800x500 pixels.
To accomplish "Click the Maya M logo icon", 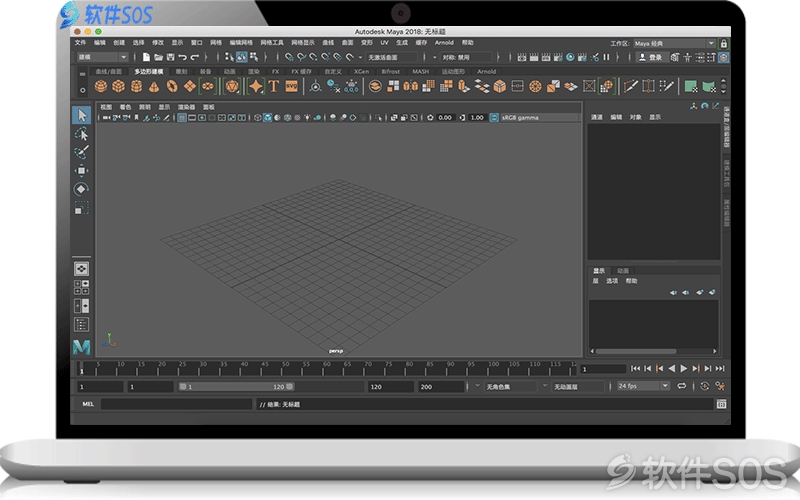I will coord(82,347).
